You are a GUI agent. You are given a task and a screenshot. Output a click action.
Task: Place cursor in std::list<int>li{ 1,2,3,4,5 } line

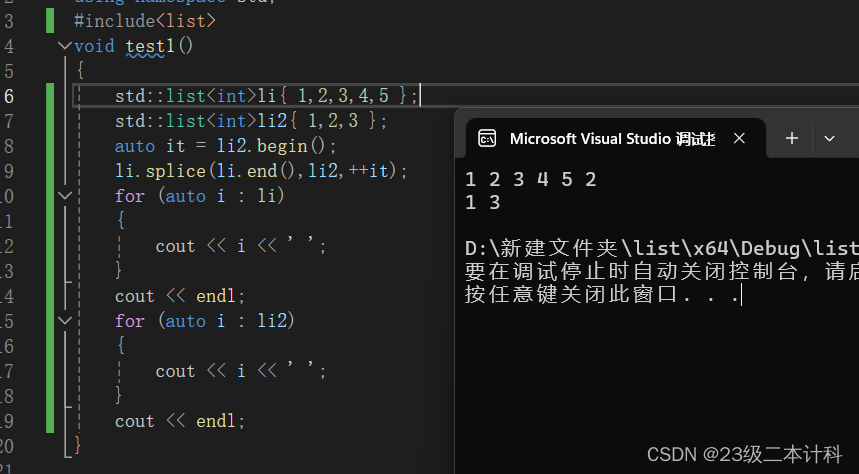[266, 96]
